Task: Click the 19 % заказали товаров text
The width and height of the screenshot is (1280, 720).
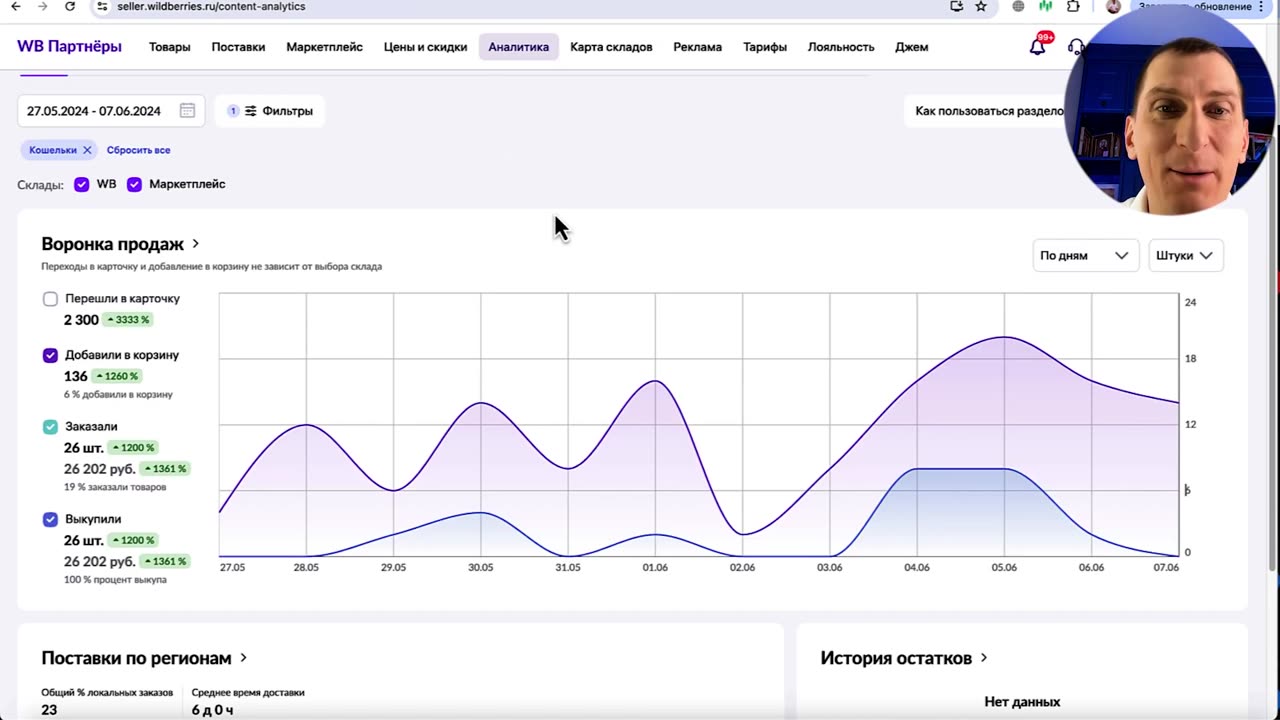Action: [x=115, y=487]
